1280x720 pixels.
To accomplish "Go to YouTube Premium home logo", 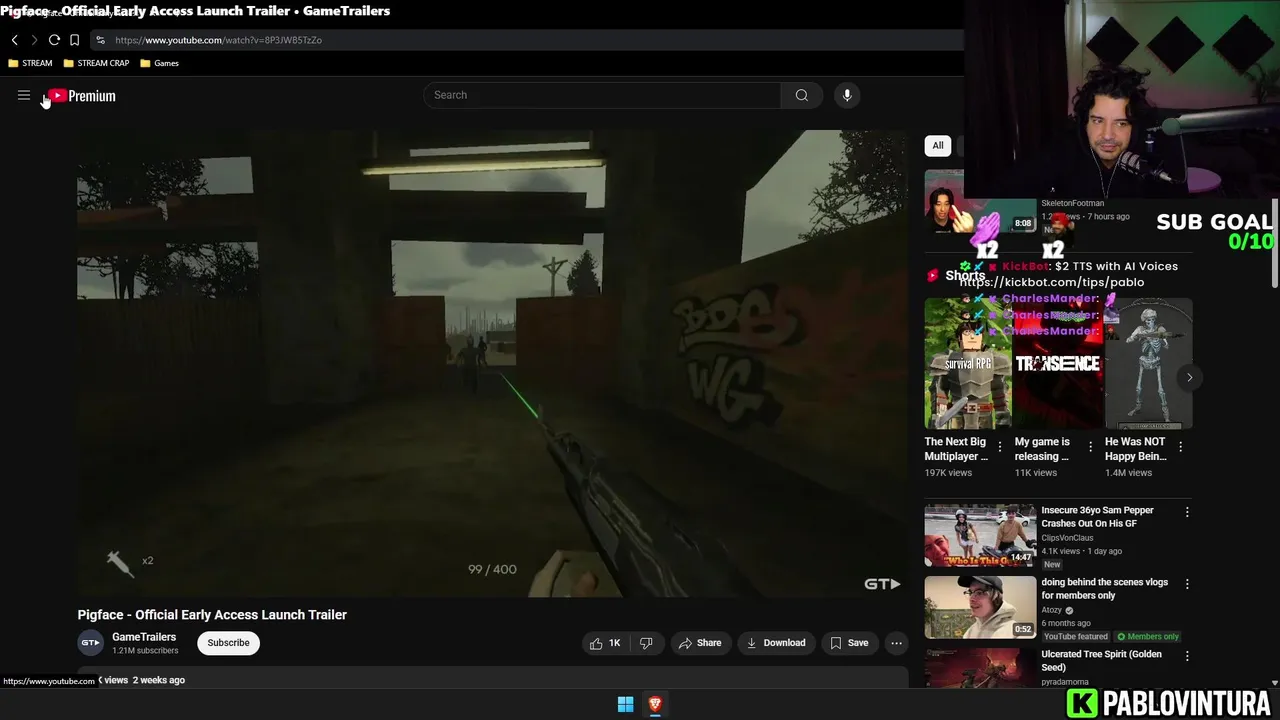I will pos(82,96).
